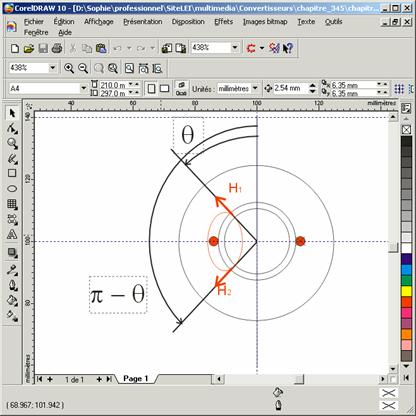Select the Zoom tool in toolbox
This screenshot has width=416, height=416.
(12, 143)
